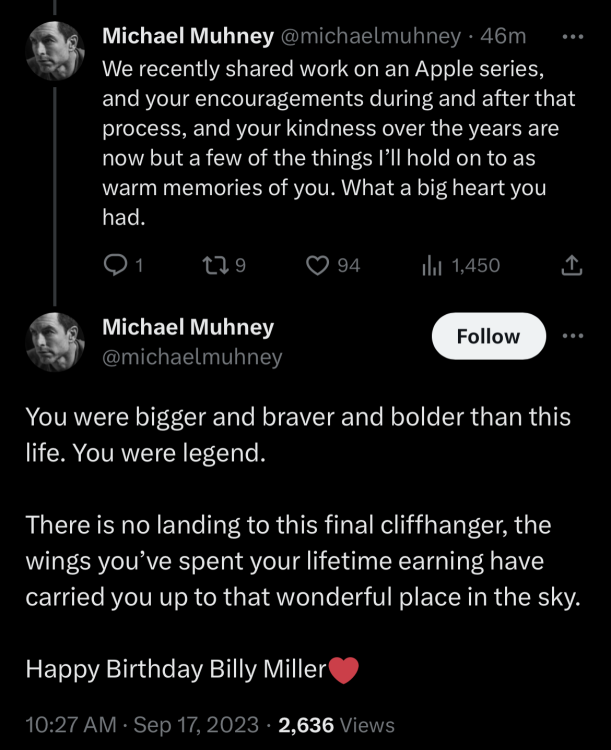Click the 46m timestamp
The height and width of the screenshot is (750, 611).
point(504,37)
